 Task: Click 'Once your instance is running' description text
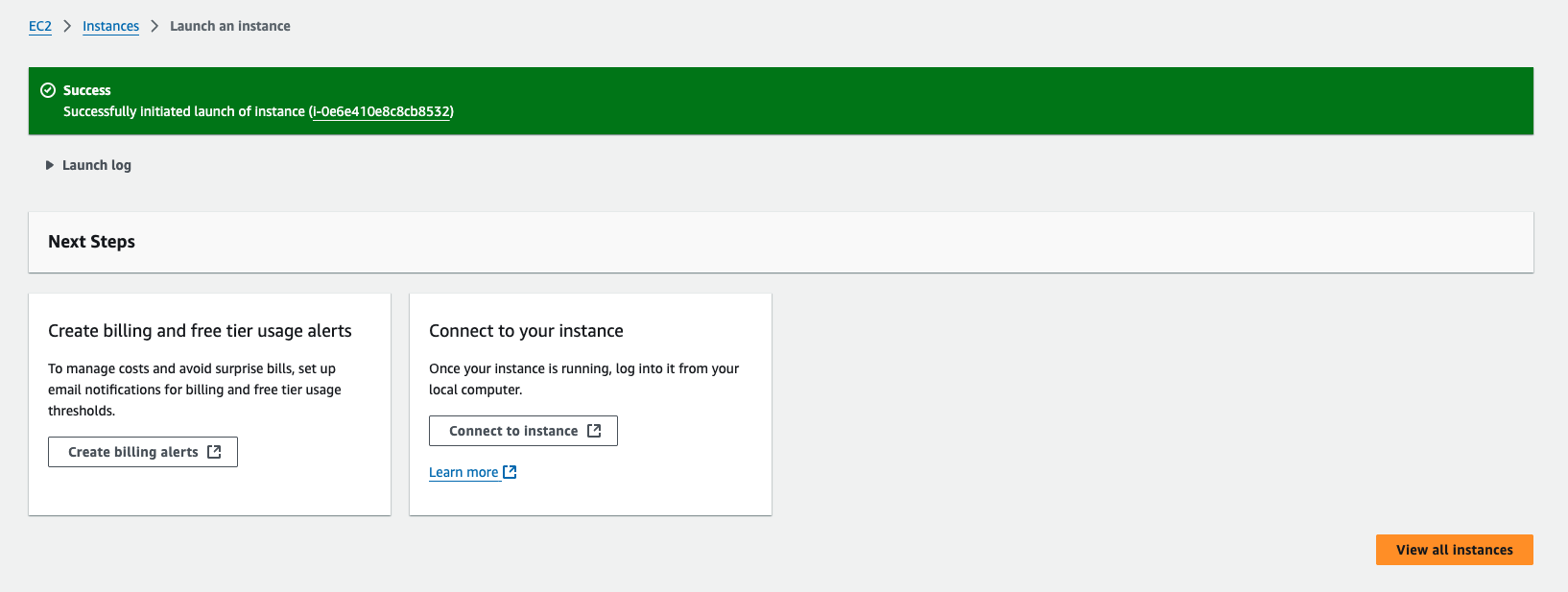coord(583,379)
